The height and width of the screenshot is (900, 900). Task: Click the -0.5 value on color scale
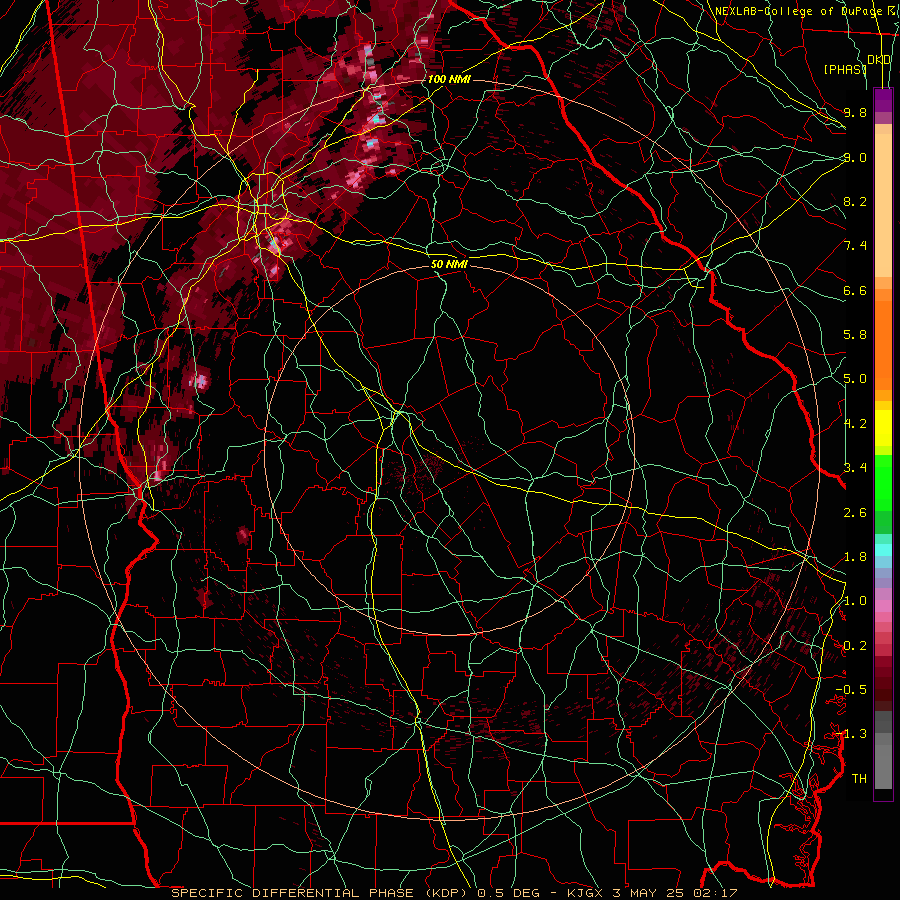[852, 690]
